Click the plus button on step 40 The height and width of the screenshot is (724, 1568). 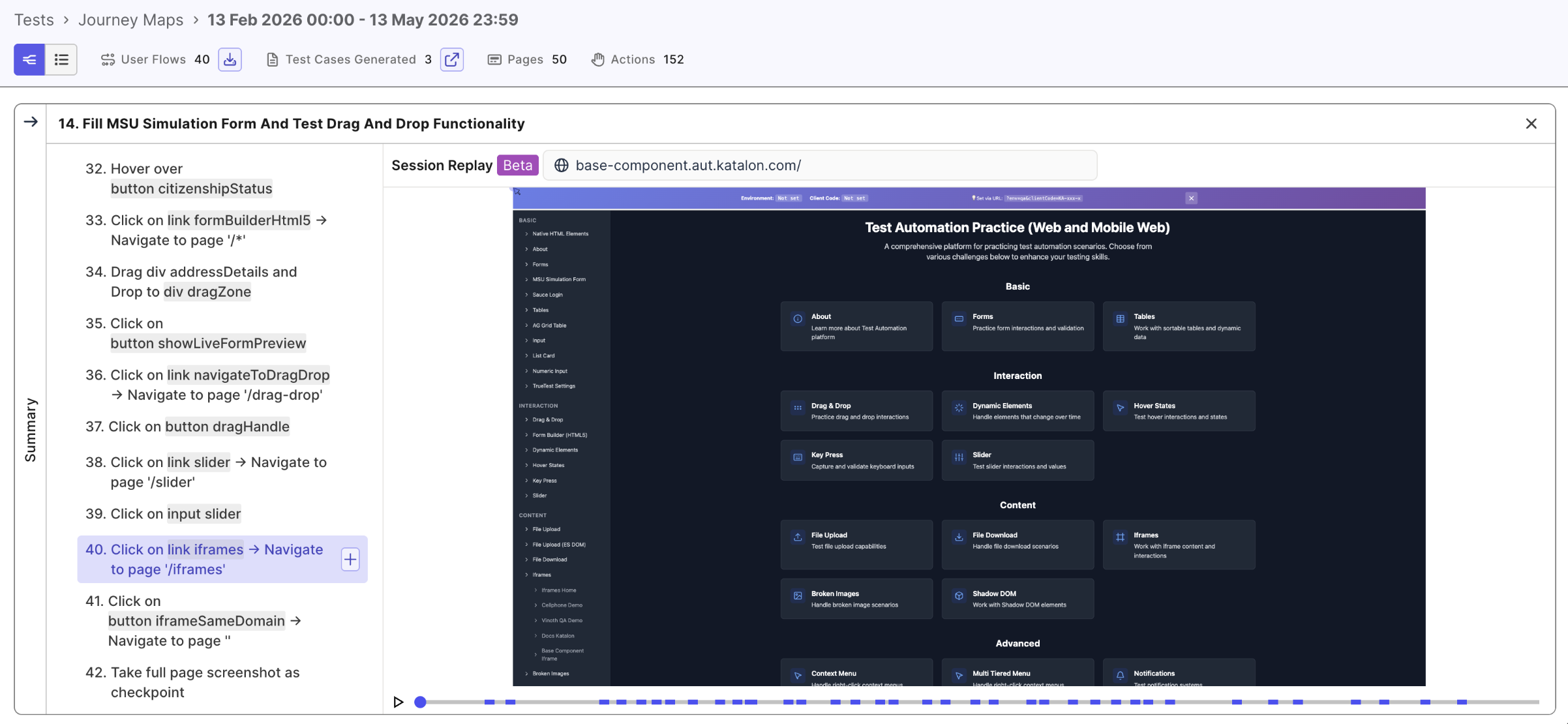click(350, 559)
